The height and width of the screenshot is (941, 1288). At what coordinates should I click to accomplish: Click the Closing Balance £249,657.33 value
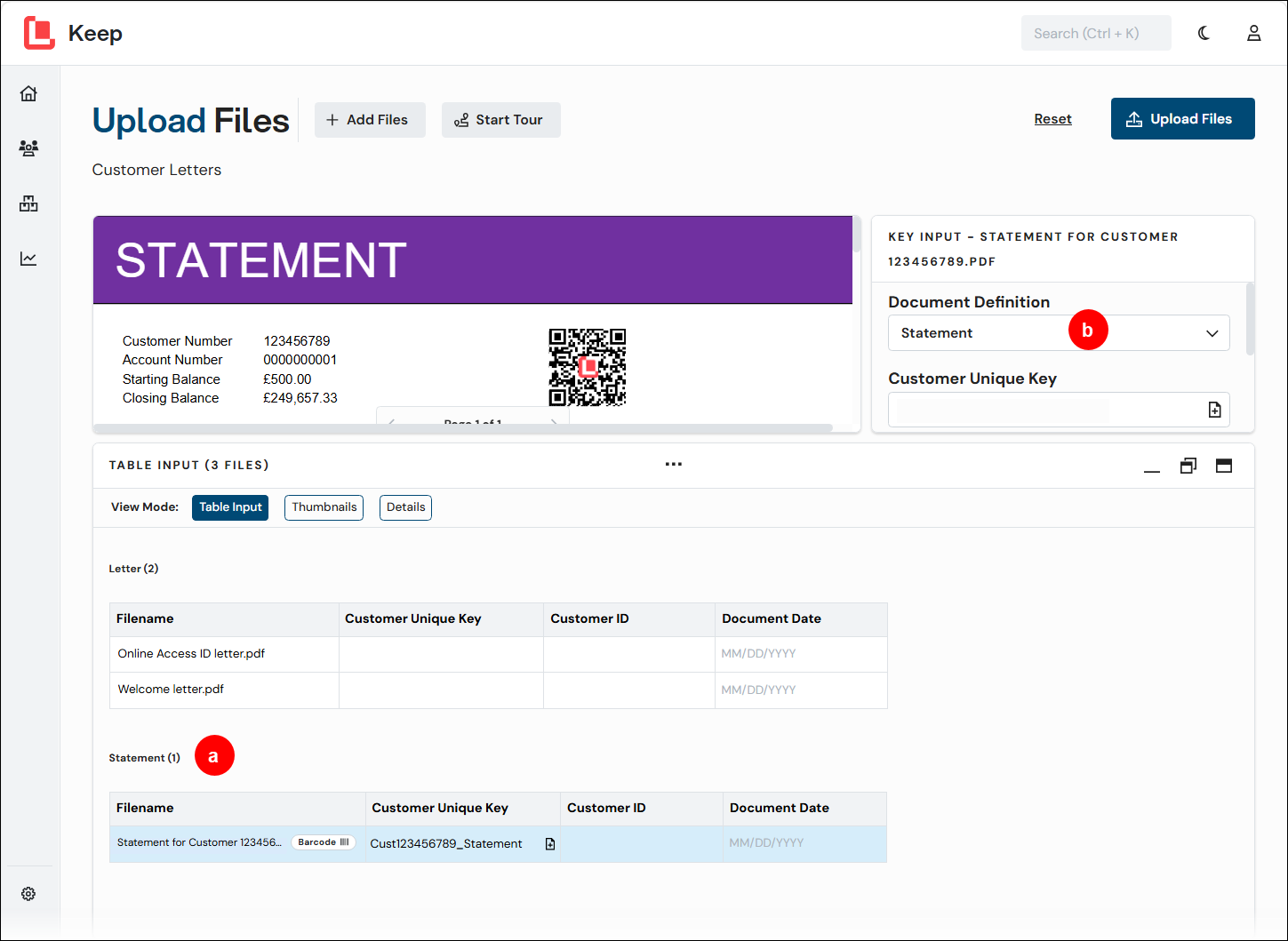[300, 398]
